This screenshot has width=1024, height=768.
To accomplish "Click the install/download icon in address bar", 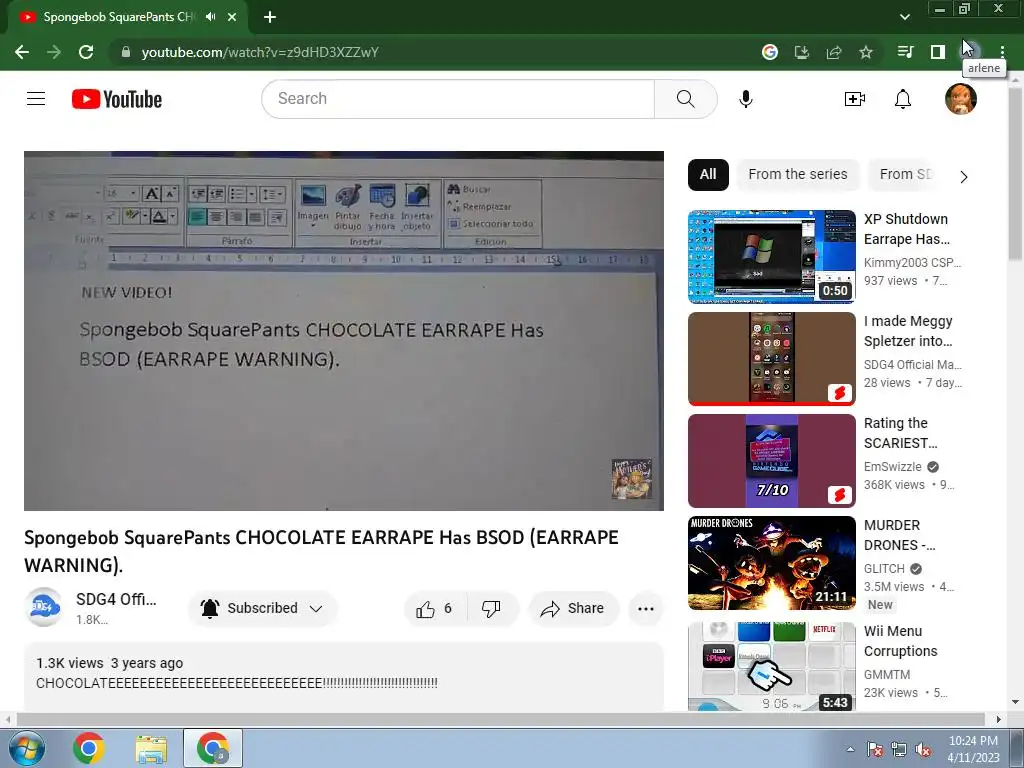I will coord(802,52).
